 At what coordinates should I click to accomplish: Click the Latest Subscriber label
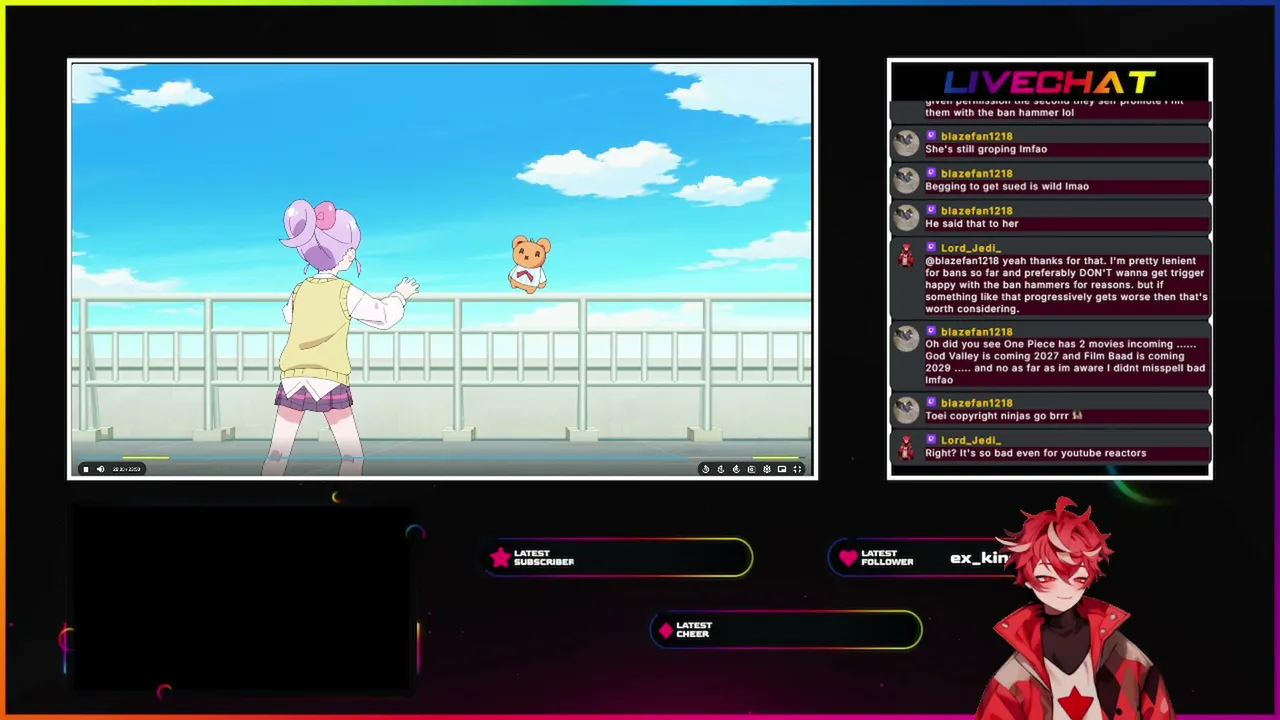(543, 558)
